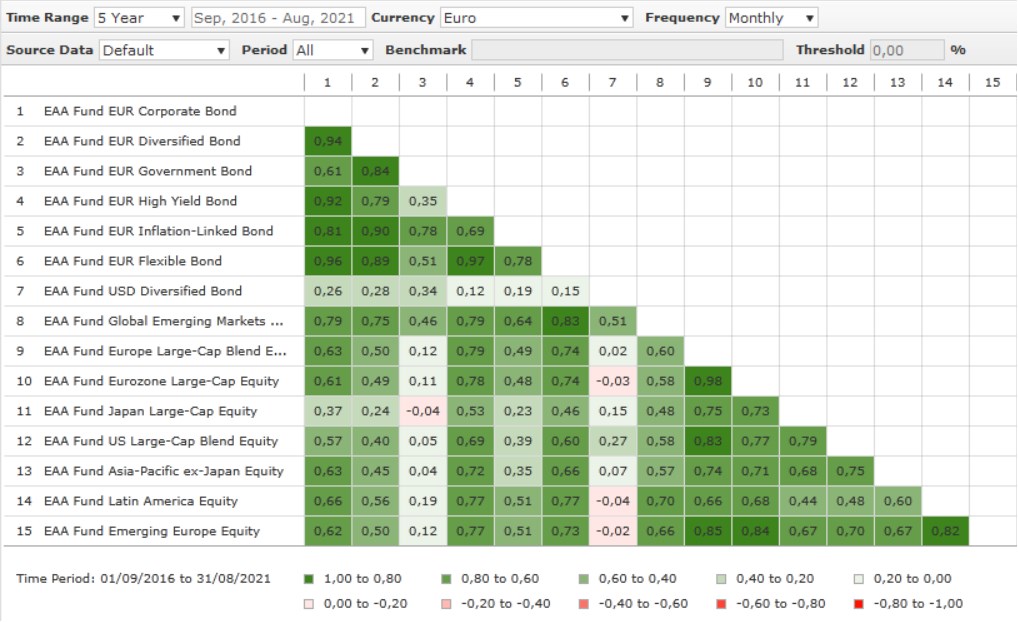Click column header 15
The width and height of the screenshot is (1018, 622).
click(x=992, y=82)
